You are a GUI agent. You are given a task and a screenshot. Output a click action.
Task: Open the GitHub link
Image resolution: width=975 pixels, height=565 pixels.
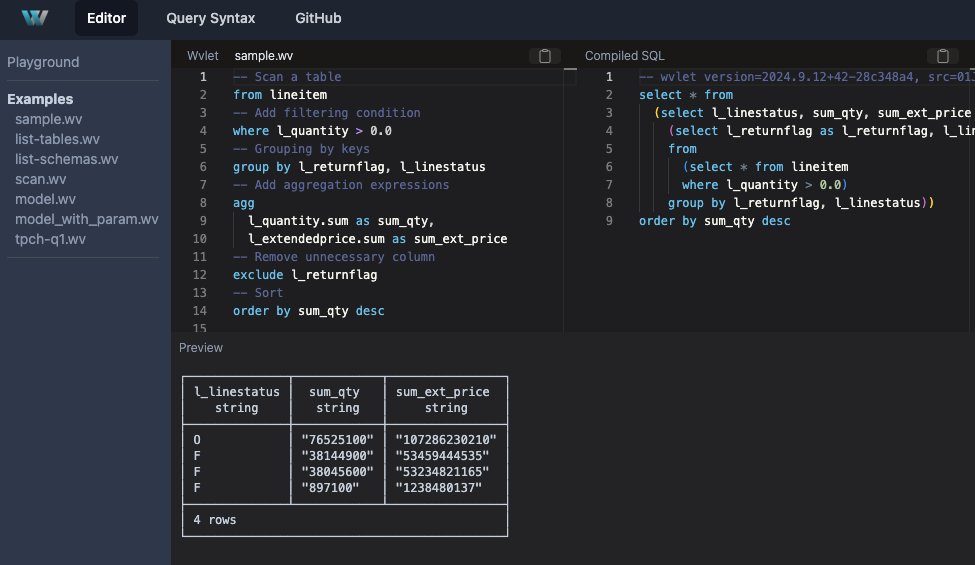pyautogui.click(x=318, y=18)
